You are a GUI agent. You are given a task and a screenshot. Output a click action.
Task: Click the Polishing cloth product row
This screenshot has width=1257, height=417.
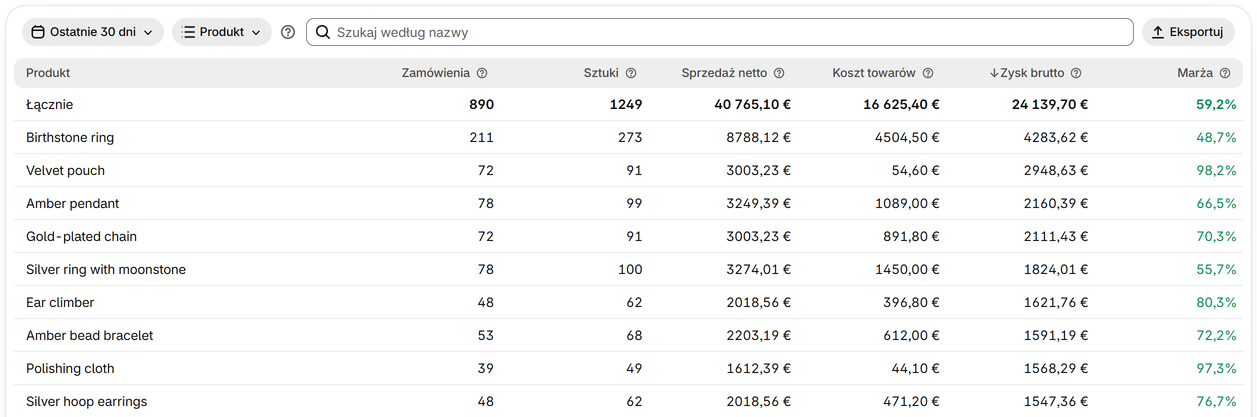pyautogui.click(x=628, y=368)
